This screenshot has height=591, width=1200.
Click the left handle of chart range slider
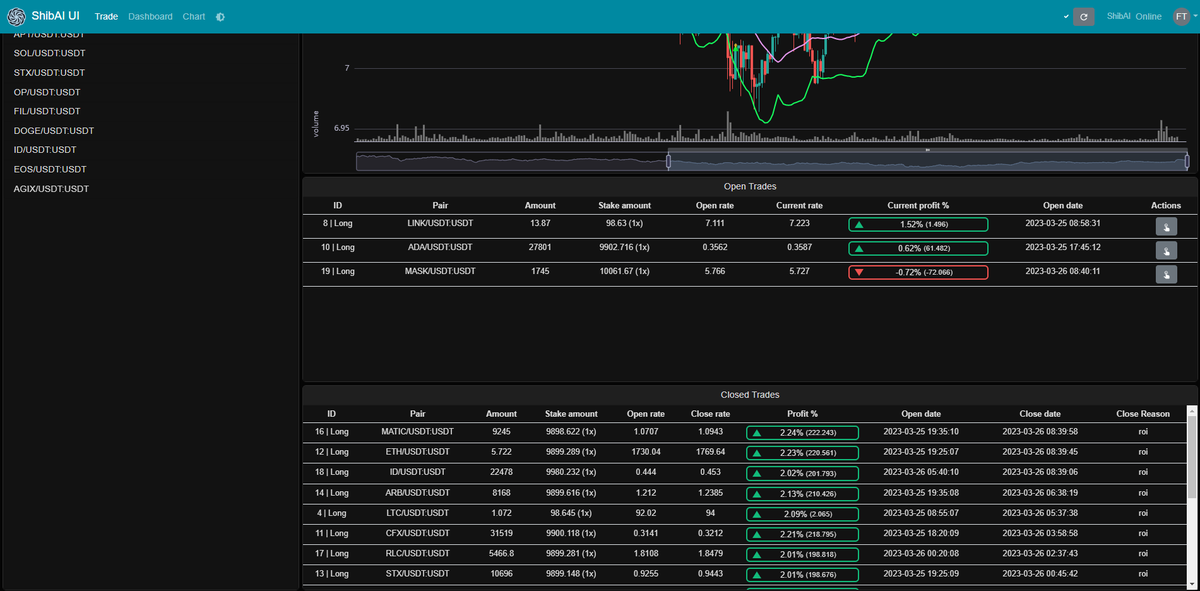pyautogui.click(x=667, y=161)
